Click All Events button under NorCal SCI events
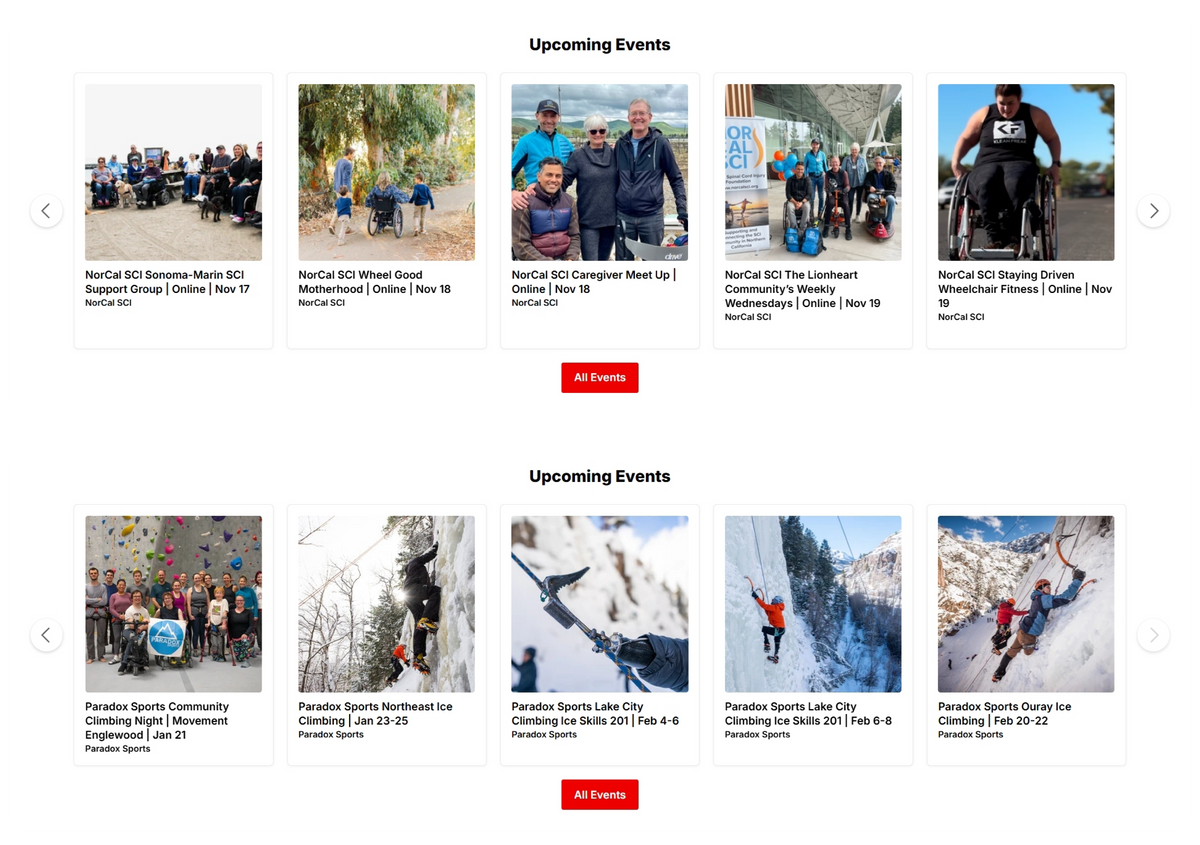The height and width of the screenshot is (845, 1200). point(600,377)
